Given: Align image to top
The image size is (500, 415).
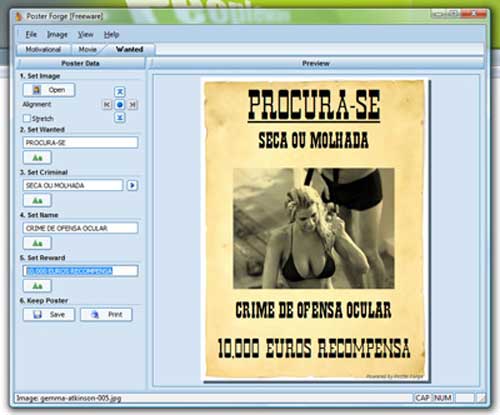Looking at the screenshot, I should (120, 91).
